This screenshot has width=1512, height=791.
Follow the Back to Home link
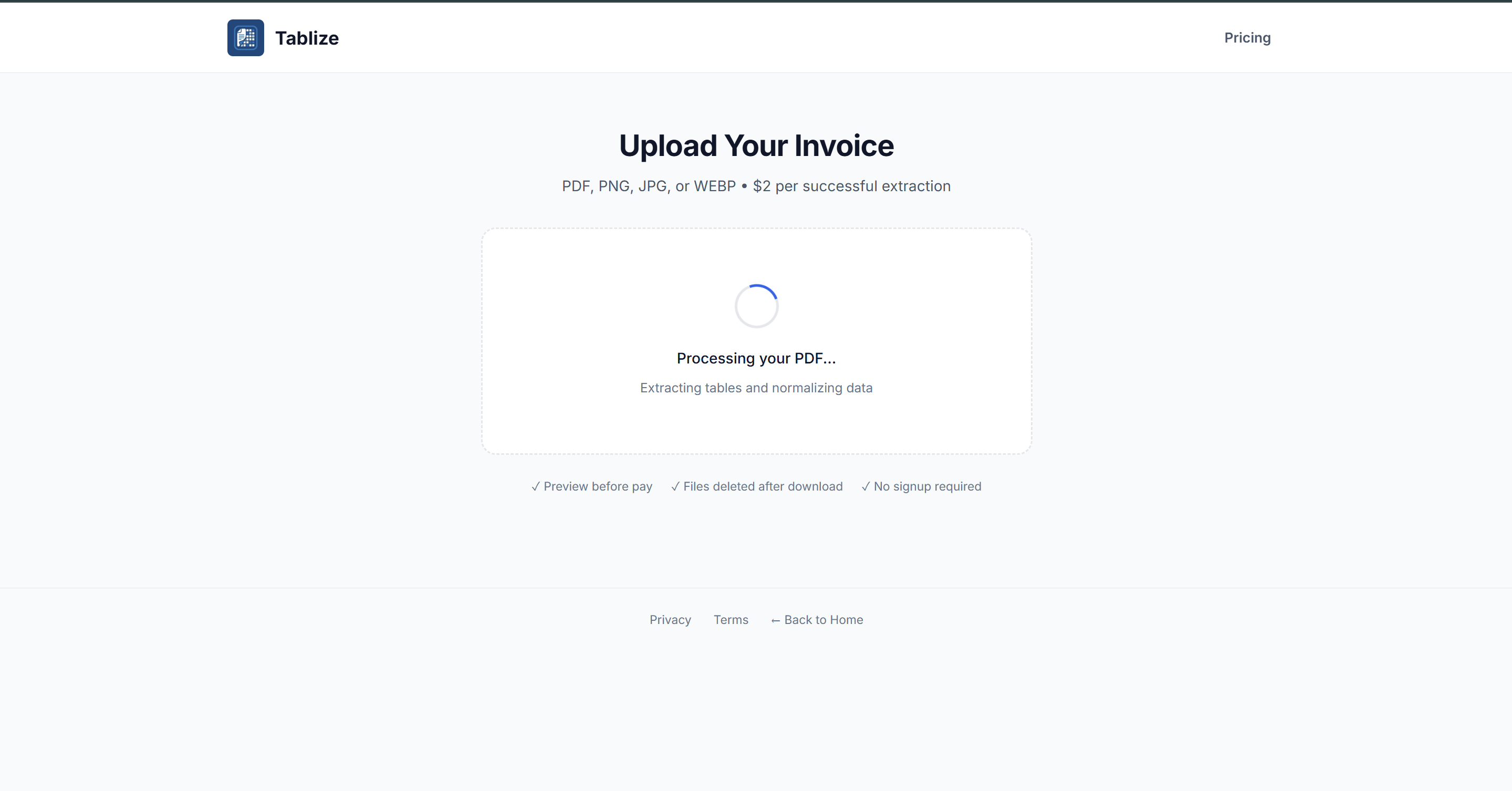pos(817,620)
